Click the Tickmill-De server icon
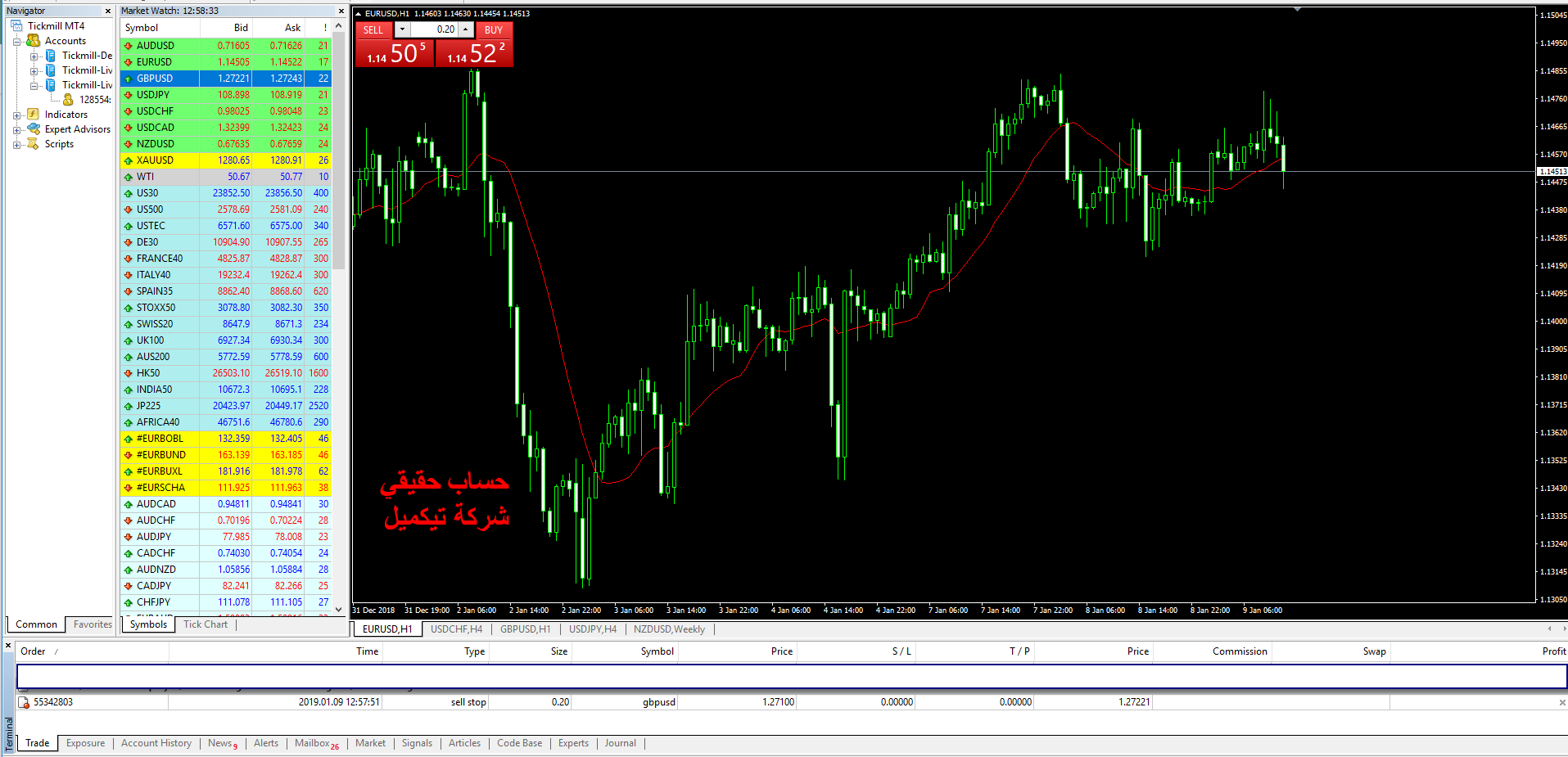This screenshot has width=1568, height=757. click(x=51, y=56)
